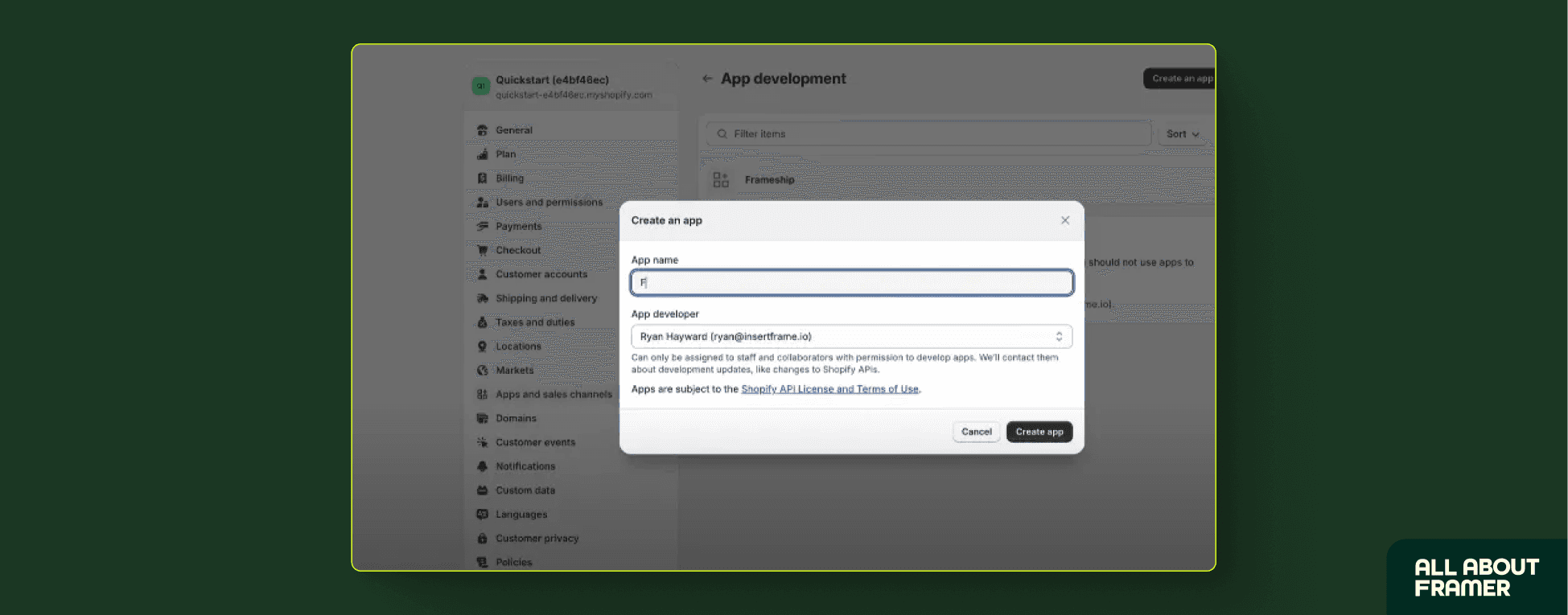Viewport: 1568px width, 615px height.
Task: Click the Quickstart (e4bf46ec) store name
Action: point(552,80)
